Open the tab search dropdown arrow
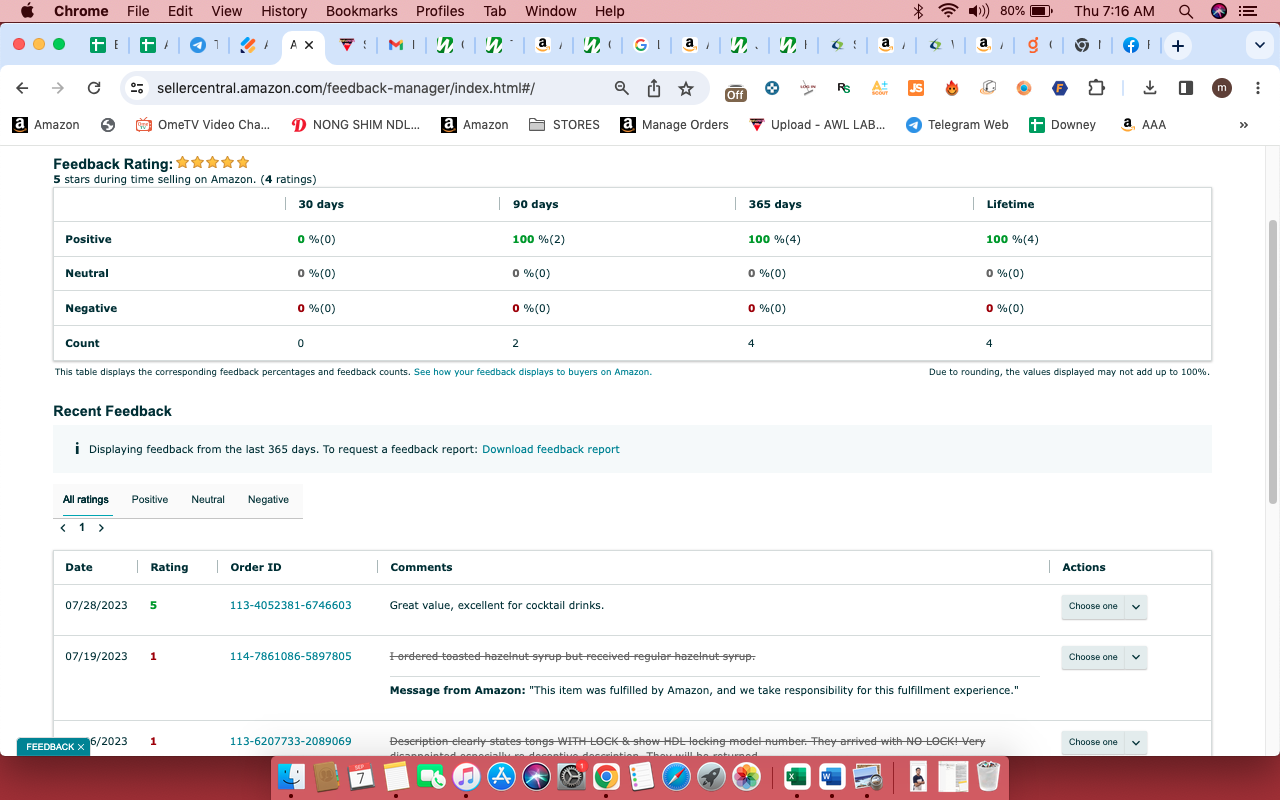The height and width of the screenshot is (800, 1280). point(1259,46)
